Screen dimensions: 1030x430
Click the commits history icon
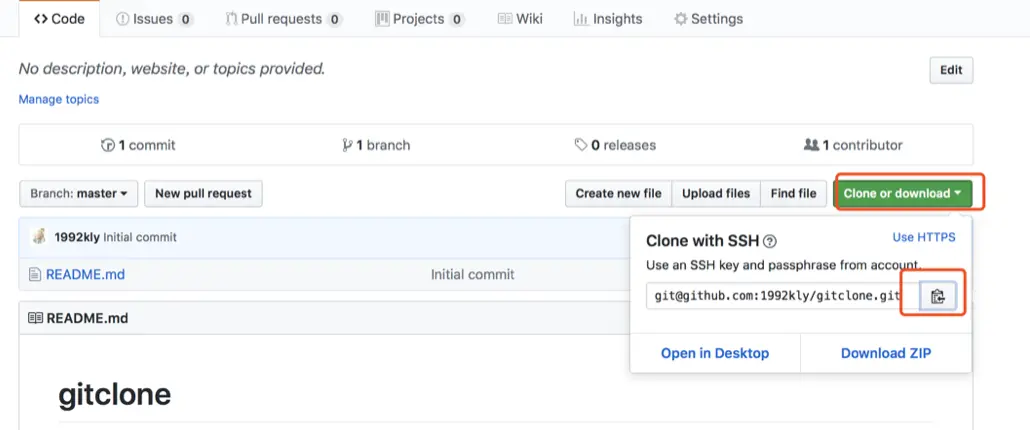pos(108,145)
